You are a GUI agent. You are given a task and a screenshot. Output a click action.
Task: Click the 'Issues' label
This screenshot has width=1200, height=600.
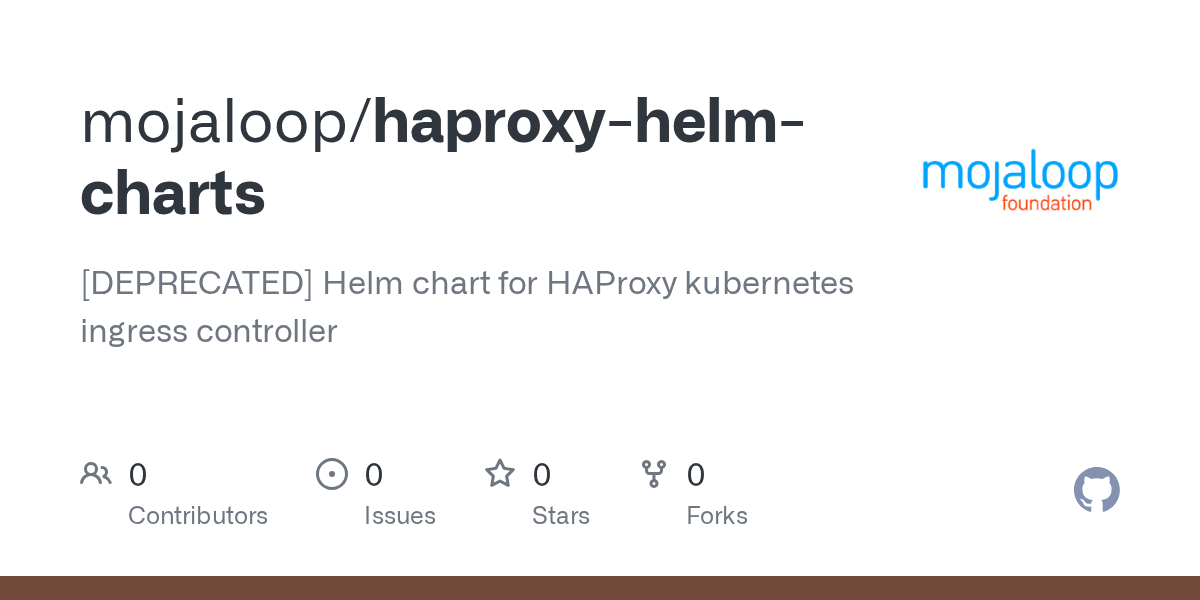400,516
